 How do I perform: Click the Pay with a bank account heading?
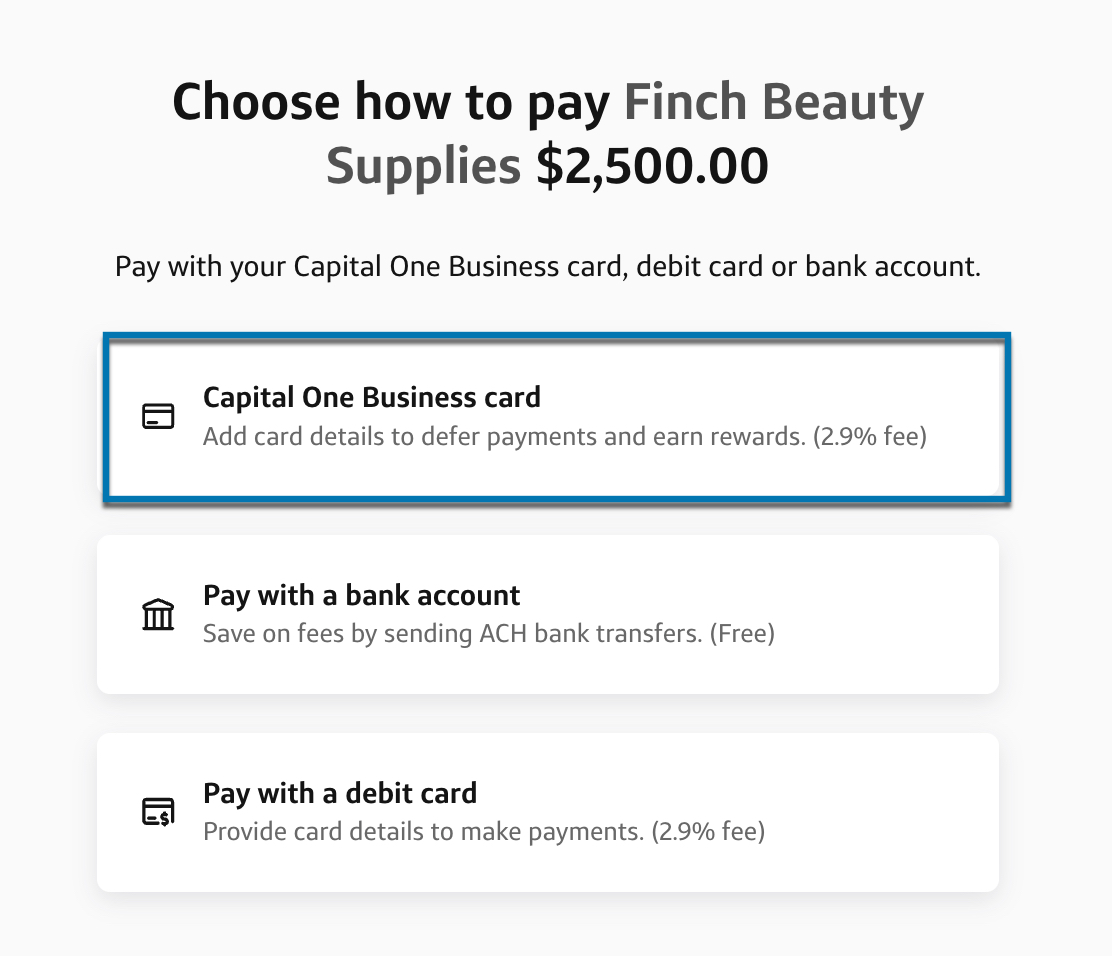[x=361, y=595]
